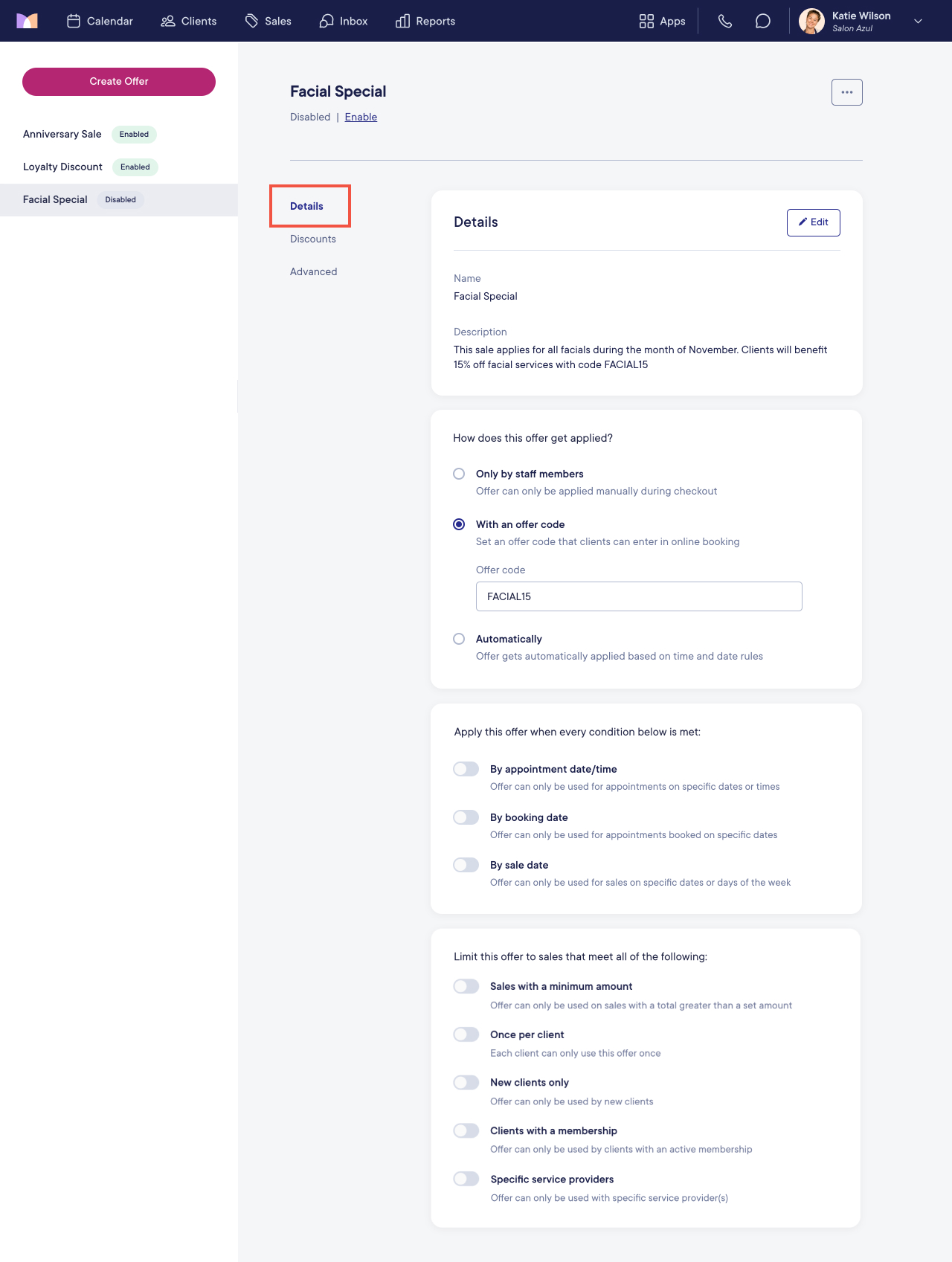Select the Automatically radio option
952x1262 pixels.
(459, 639)
